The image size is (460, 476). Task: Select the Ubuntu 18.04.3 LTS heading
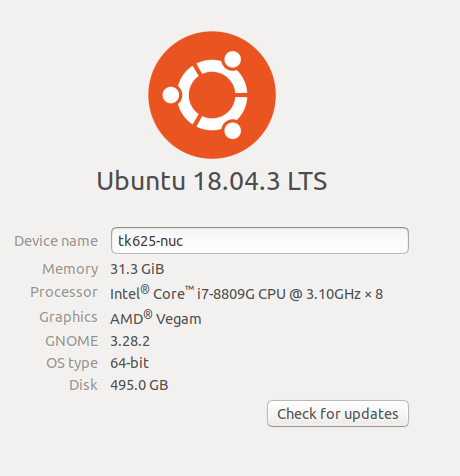[212, 181]
